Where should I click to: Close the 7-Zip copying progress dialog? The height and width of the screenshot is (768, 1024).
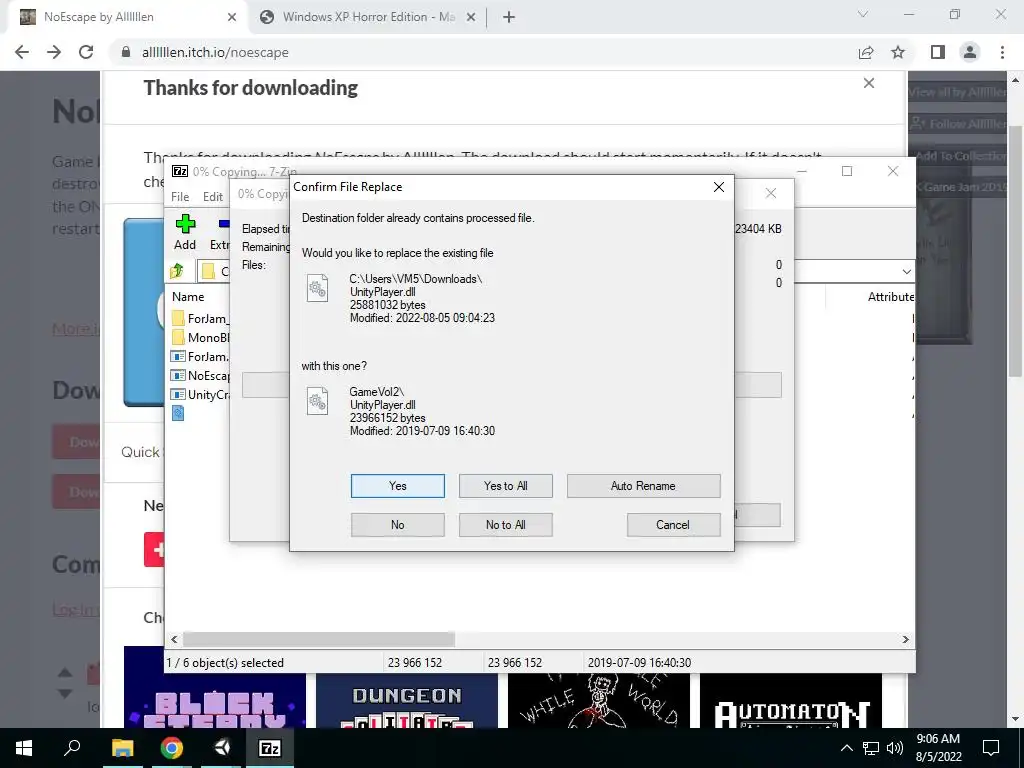[x=771, y=193]
